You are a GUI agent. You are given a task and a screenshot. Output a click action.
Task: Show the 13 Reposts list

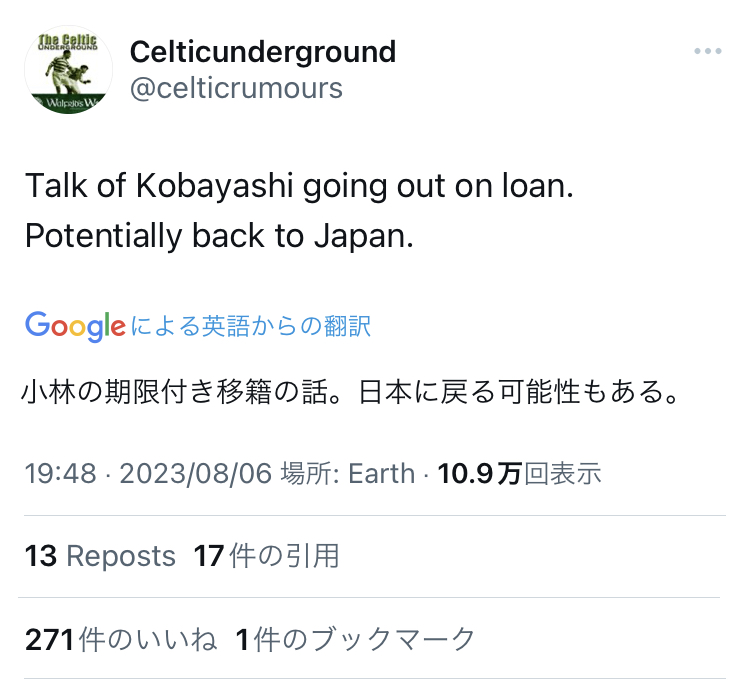tap(100, 556)
